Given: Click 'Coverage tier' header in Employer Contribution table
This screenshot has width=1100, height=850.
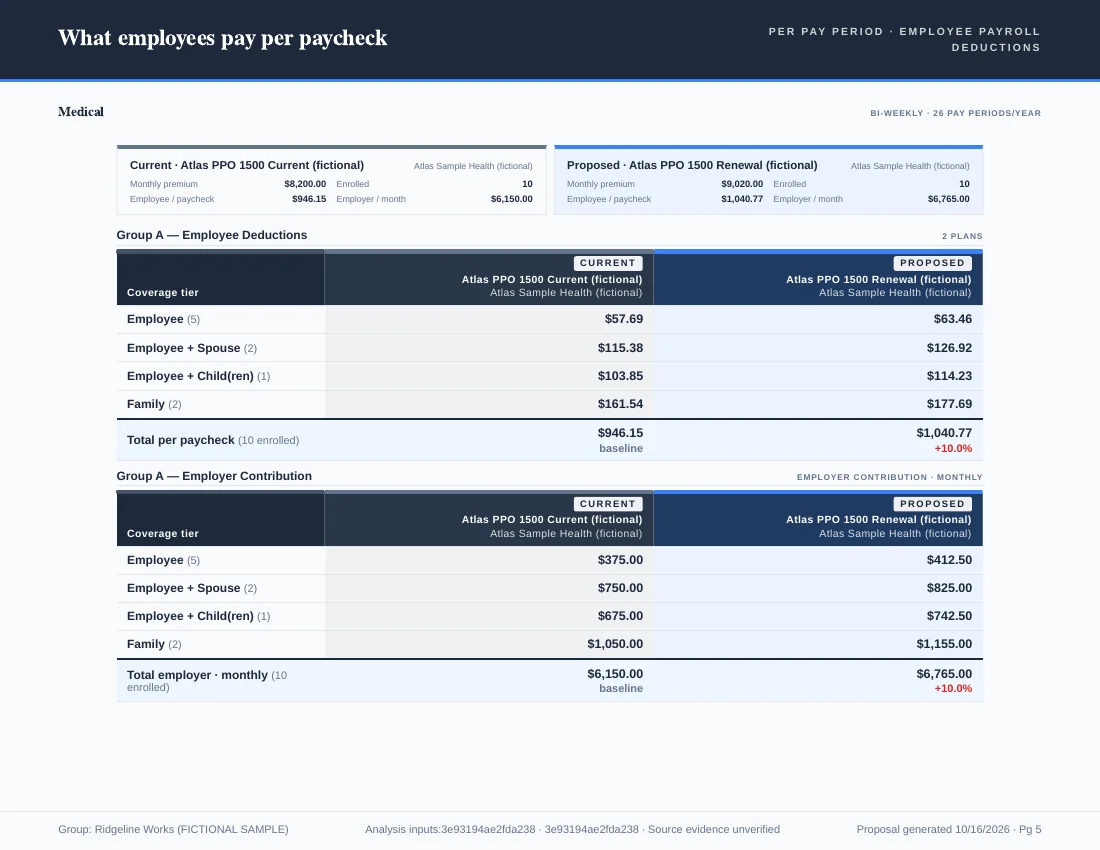Looking at the screenshot, I should [163, 534].
